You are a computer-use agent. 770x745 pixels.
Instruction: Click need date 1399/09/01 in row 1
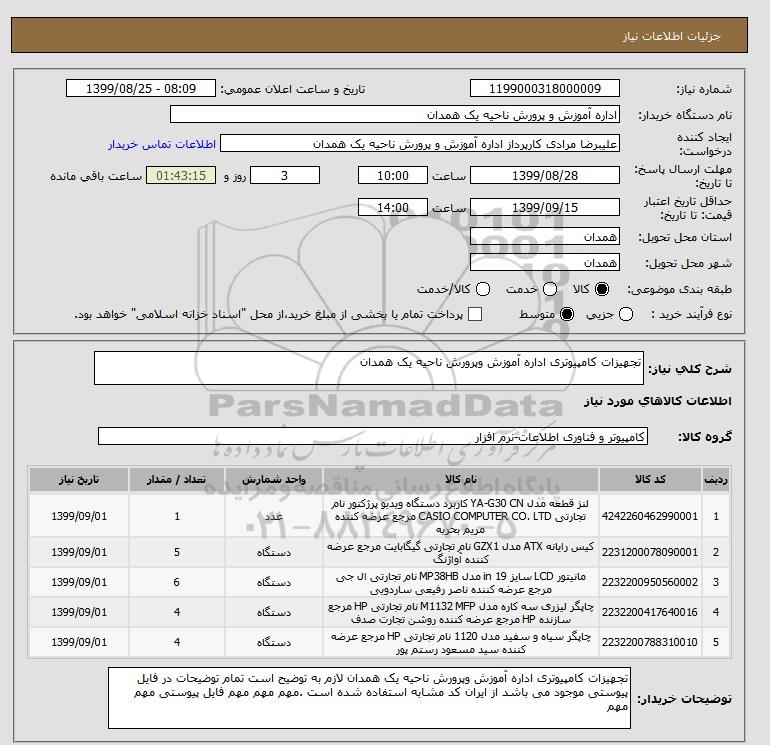click(x=79, y=517)
